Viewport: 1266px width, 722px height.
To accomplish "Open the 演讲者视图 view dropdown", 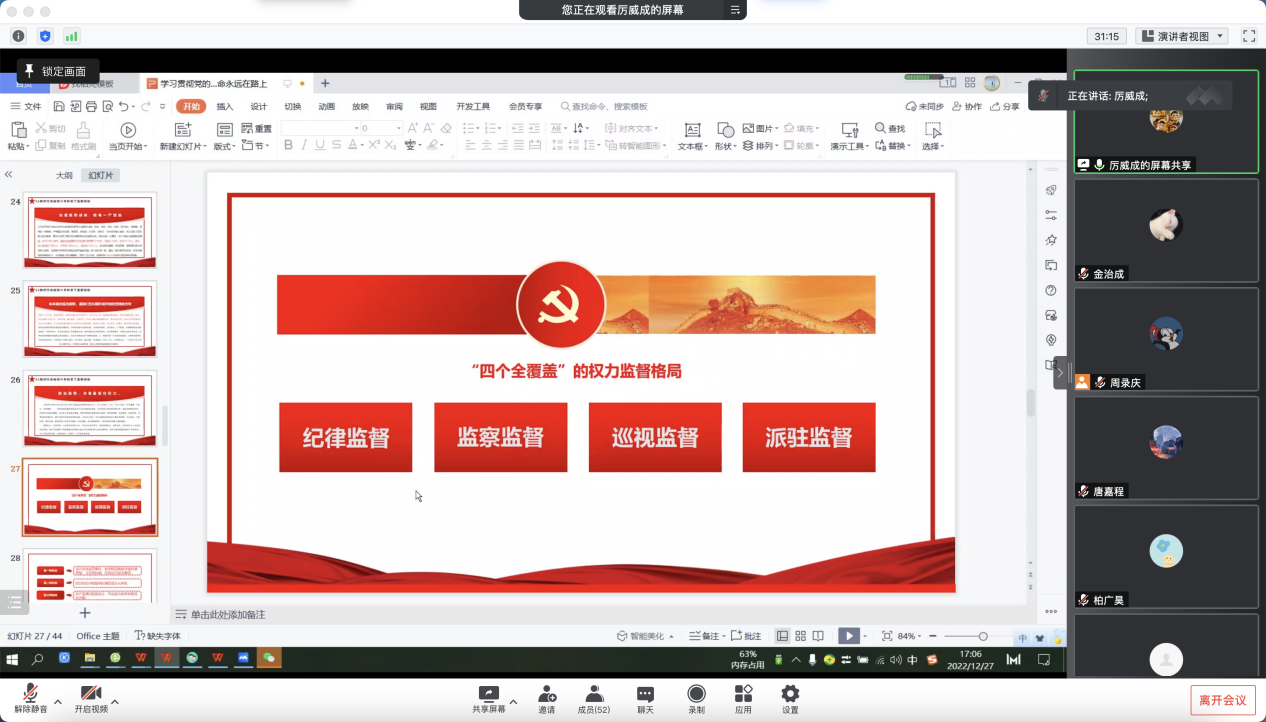I will [x=1182, y=36].
